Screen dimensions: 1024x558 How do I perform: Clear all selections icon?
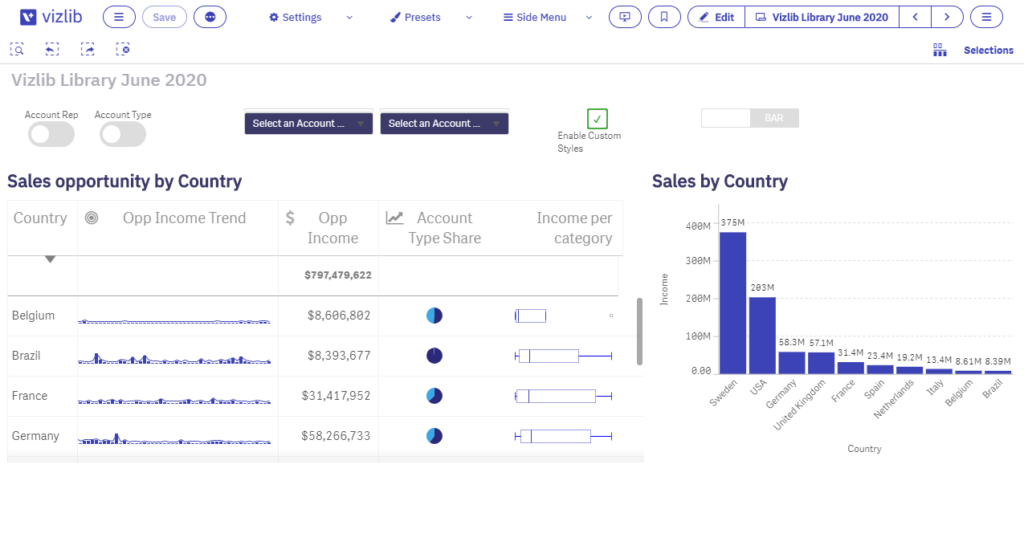(123, 49)
